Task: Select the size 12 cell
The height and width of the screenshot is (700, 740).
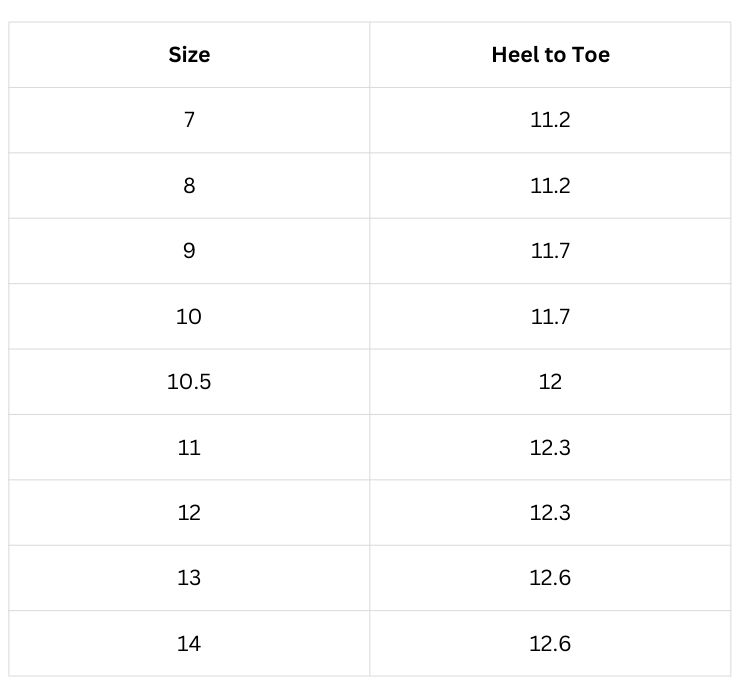Action: [189, 513]
